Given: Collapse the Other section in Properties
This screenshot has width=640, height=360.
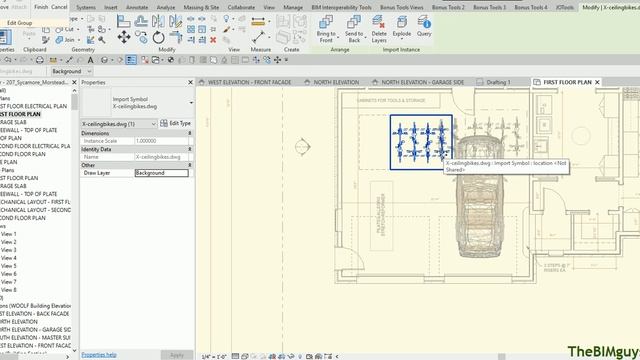Looking at the screenshot, I should 190,165.
